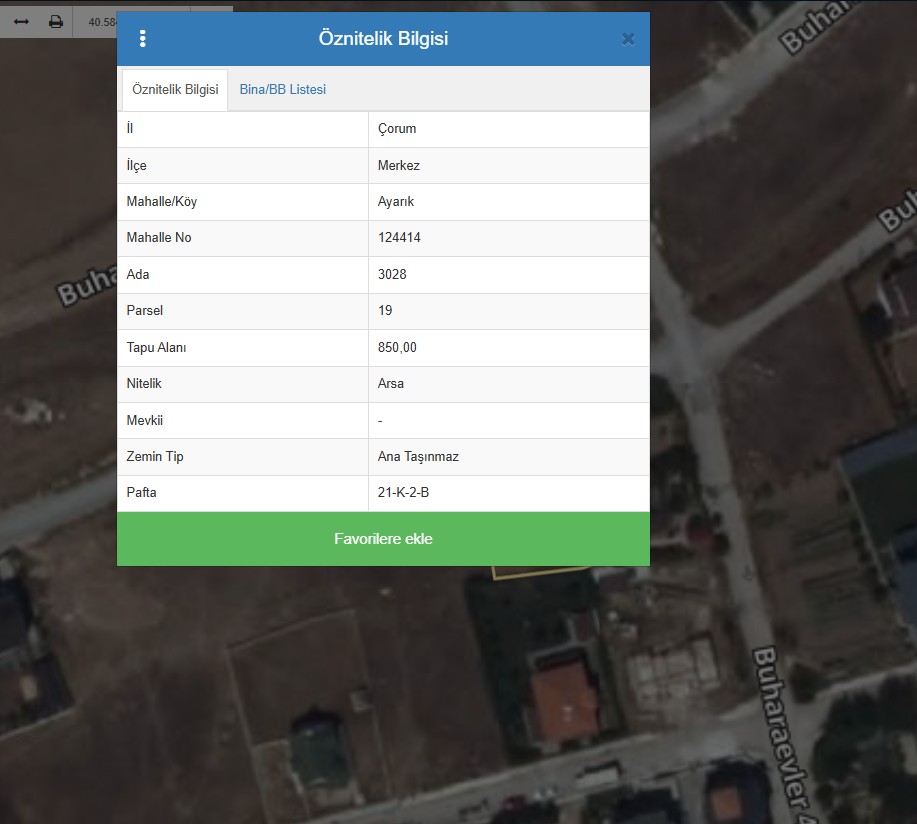Click the Ayarık neighborhood value
The image size is (917, 824).
(x=396, y=202)
